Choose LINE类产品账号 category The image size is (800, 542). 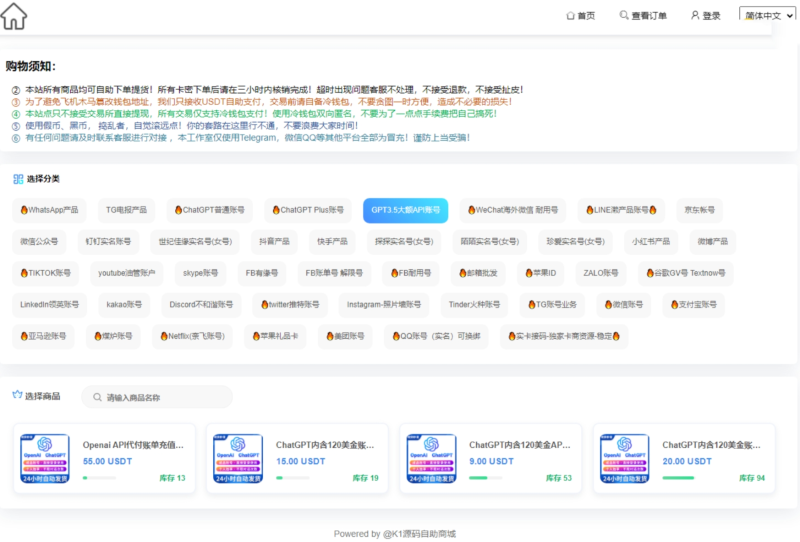click(x=621, y=210)
